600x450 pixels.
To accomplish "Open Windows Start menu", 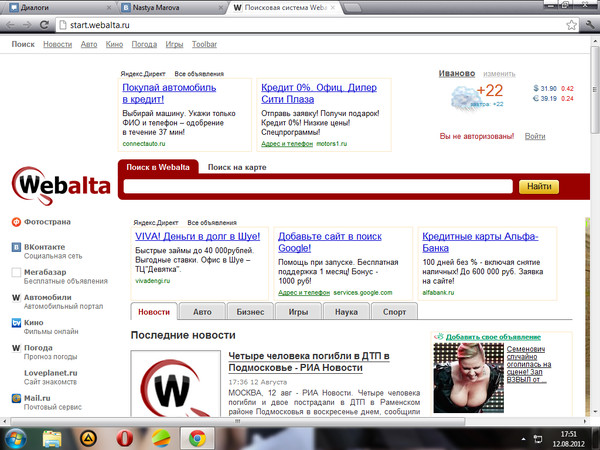I will 16,439.
